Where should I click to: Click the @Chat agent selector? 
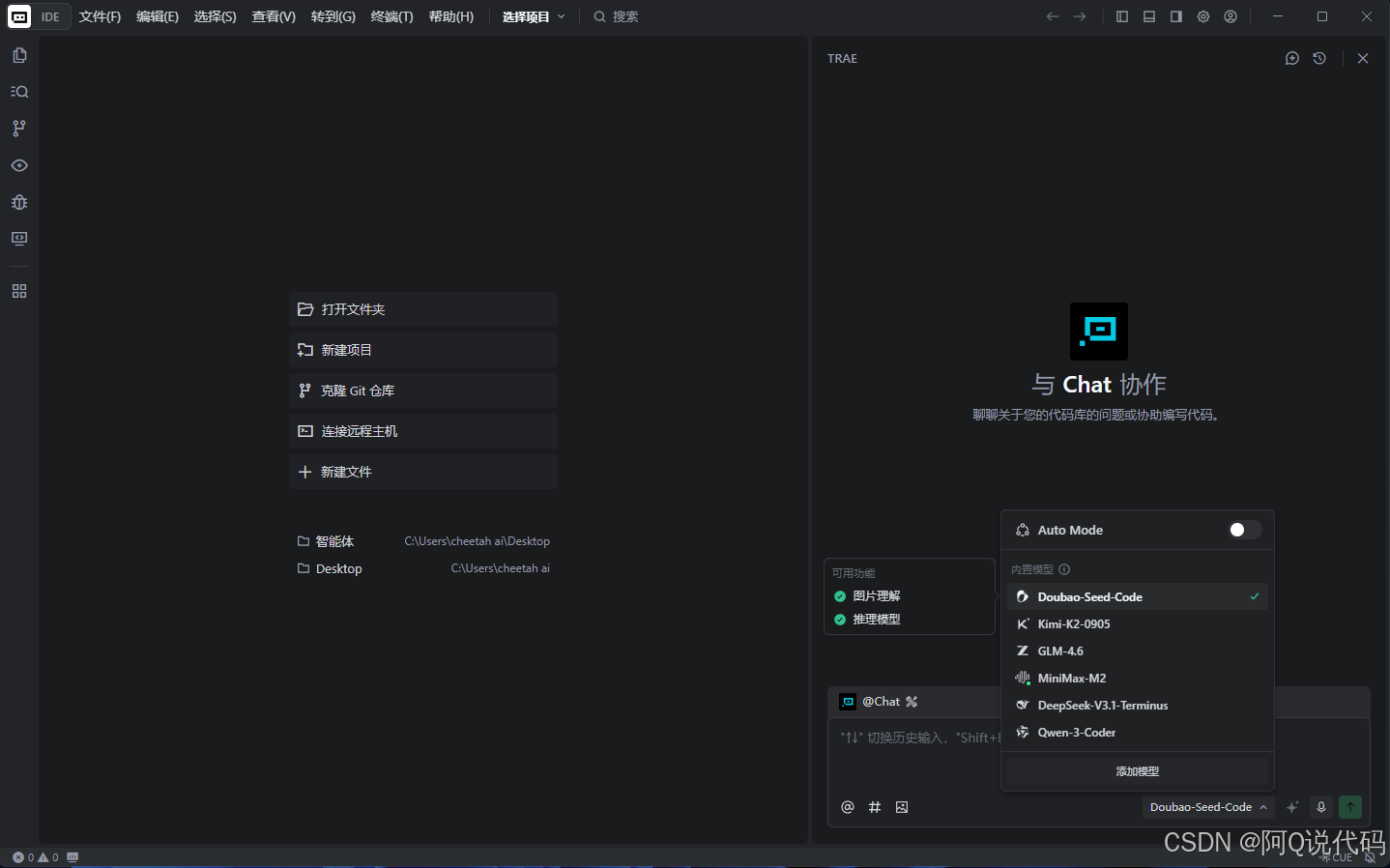pos(870,702)
